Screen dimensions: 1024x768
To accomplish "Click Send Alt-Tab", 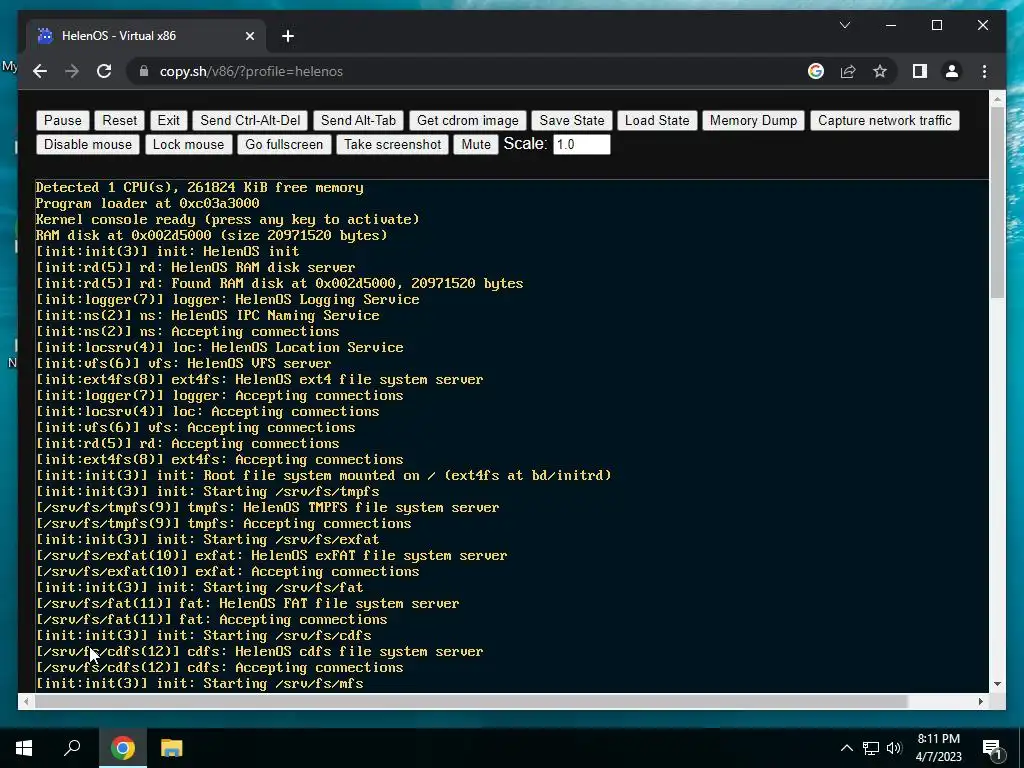I will coord(359,120).
